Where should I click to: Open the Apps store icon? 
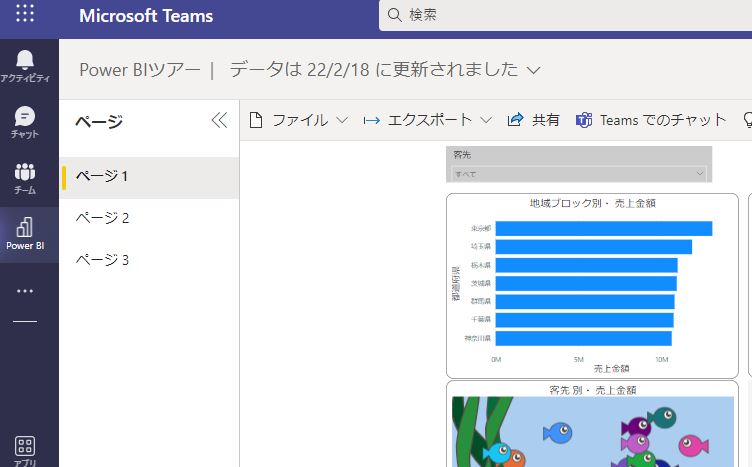click(26, 448)
